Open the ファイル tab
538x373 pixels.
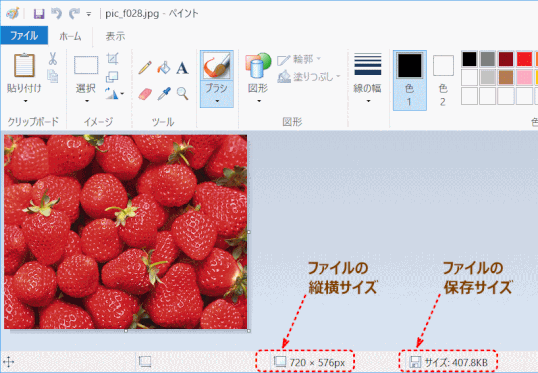(24, 35)
